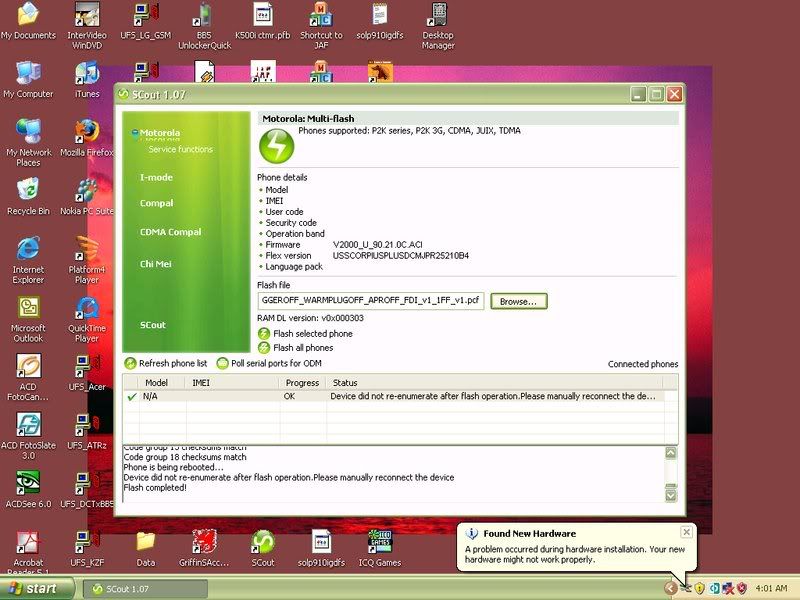The height and width of the screenshot is (600, 800).
Task: Select the ACD FotoSlate 3.0 icon
Action: 28,436
